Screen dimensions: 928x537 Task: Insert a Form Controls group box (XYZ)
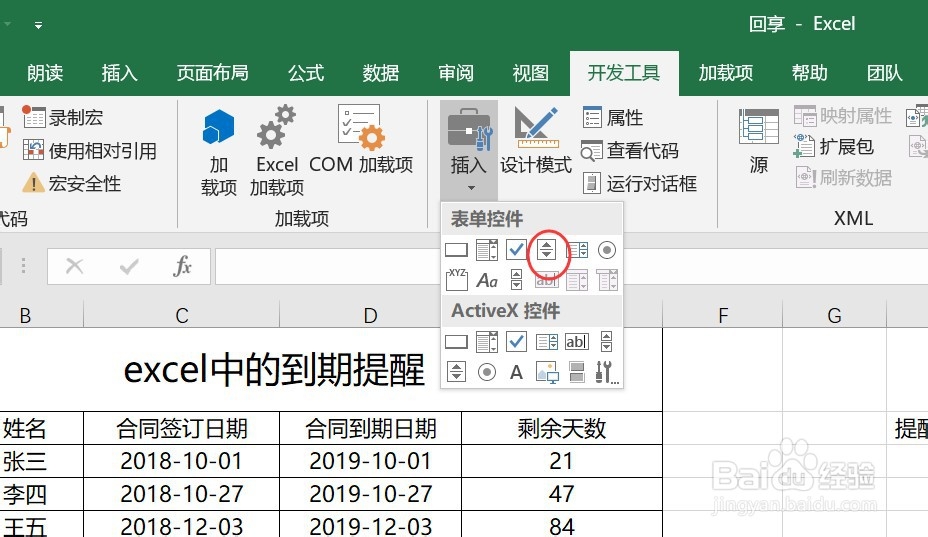(x=456, y=280)
